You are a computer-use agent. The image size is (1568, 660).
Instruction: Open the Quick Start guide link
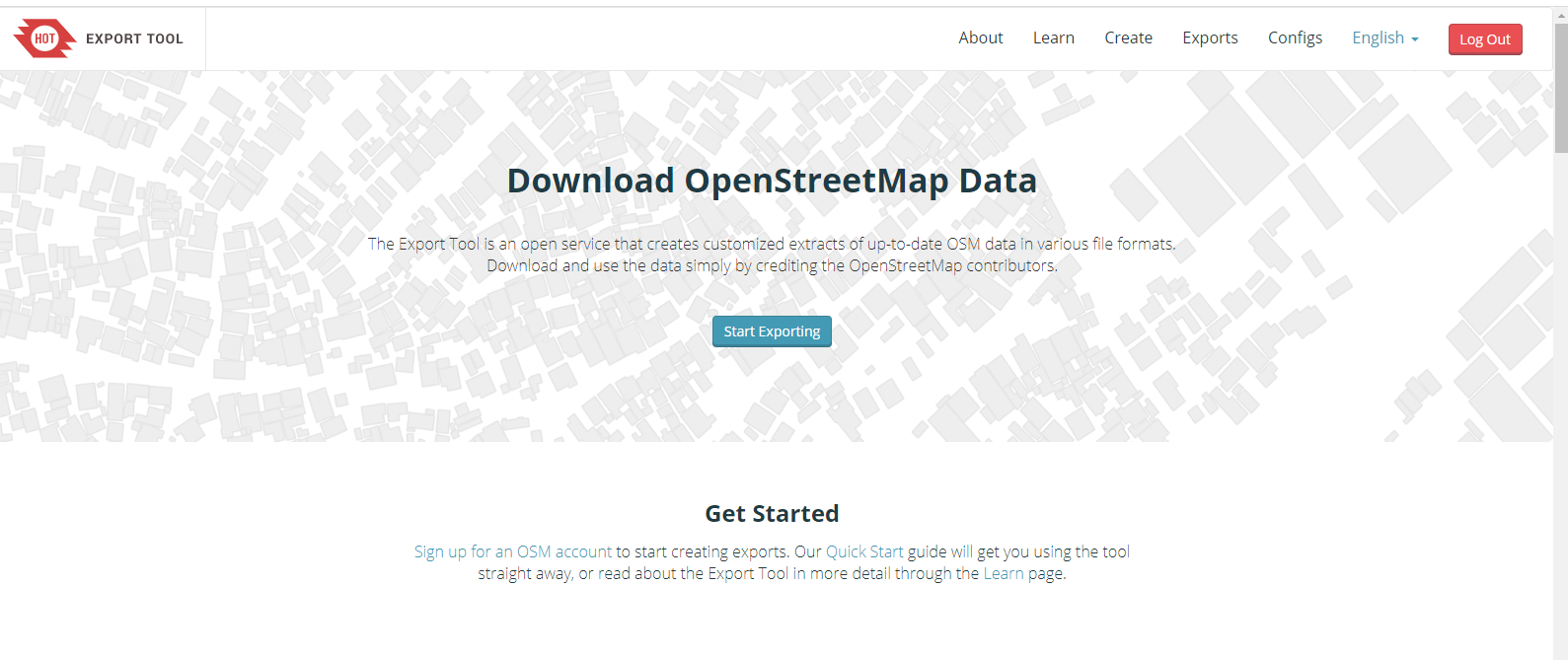click(x=864, y=551)
